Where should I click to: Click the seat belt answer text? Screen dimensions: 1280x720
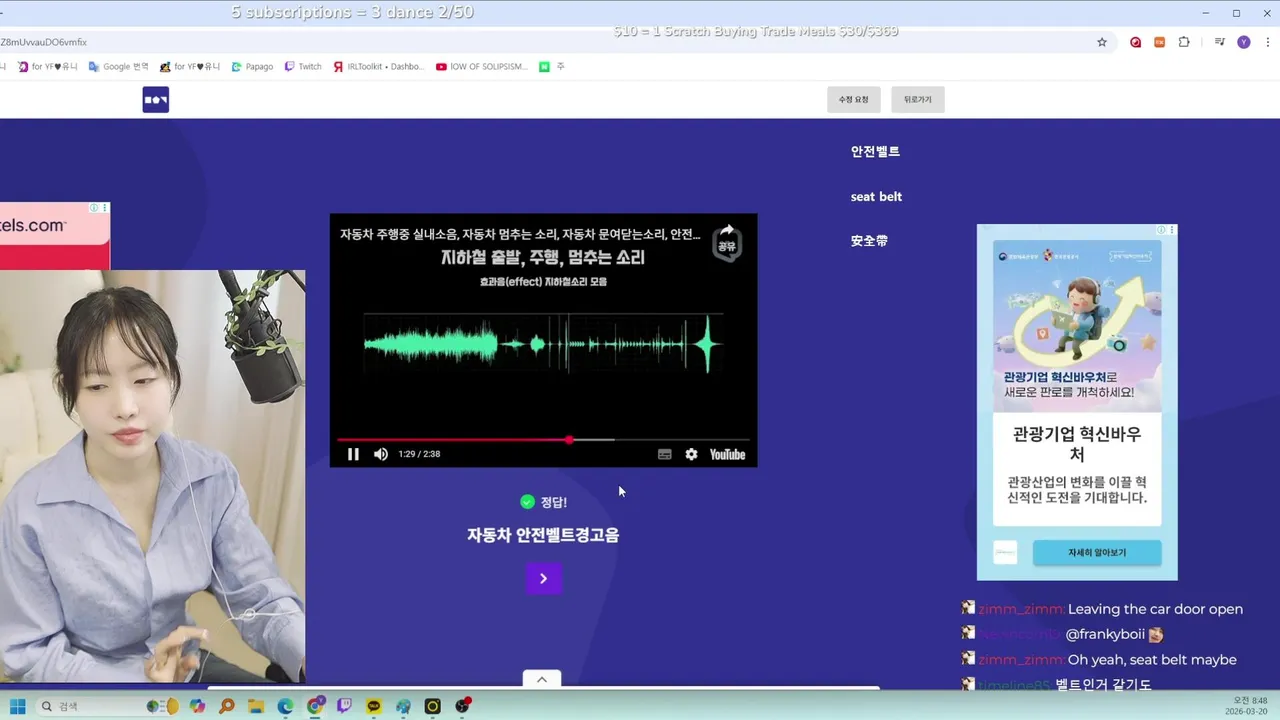point(876,196)
